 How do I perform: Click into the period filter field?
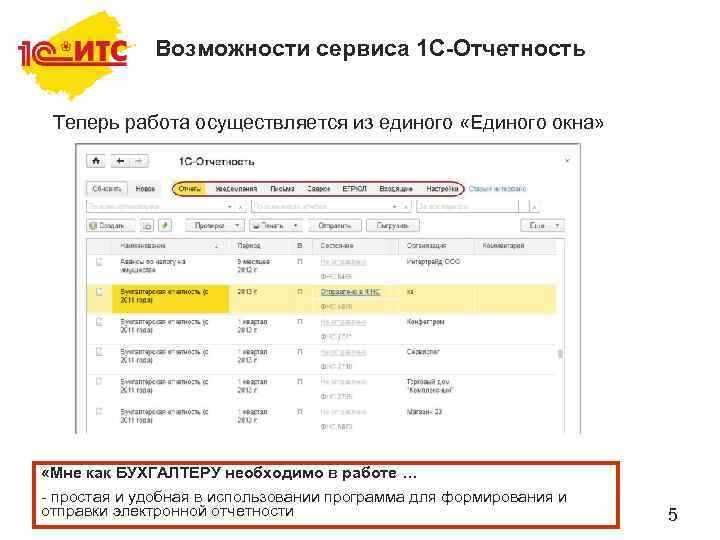point(468,207)
